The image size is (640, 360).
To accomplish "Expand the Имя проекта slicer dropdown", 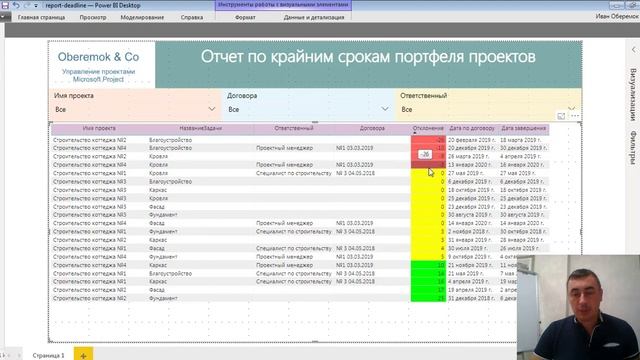I will point(211,109).
